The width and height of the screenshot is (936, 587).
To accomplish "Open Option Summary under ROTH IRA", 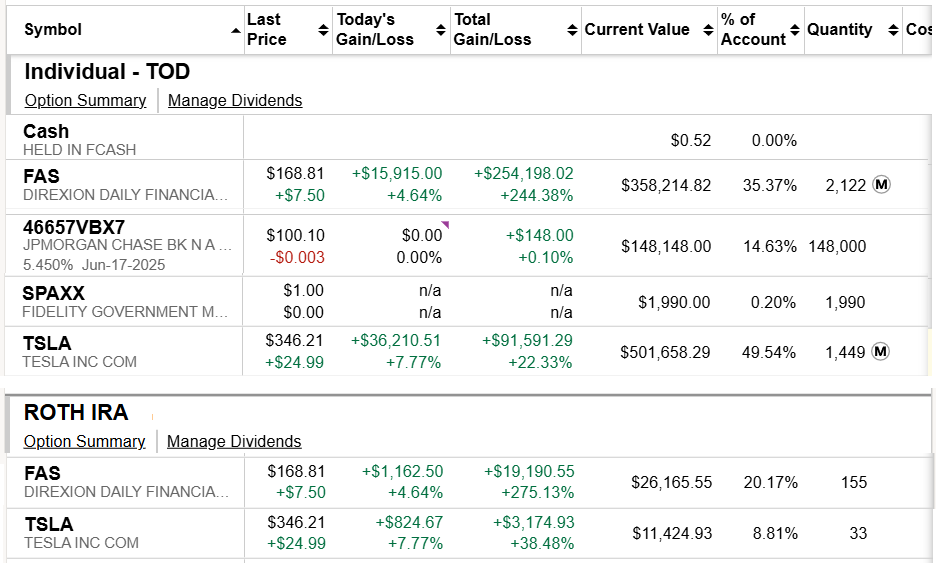I will 84,441.
